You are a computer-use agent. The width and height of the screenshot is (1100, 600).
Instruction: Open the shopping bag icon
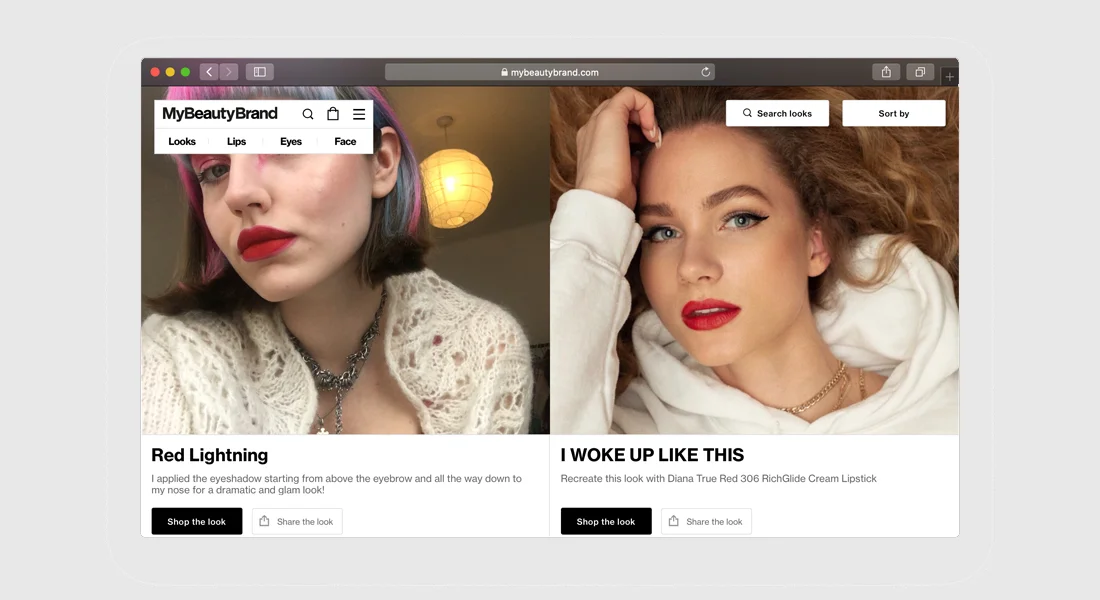[x=333, y=114]
